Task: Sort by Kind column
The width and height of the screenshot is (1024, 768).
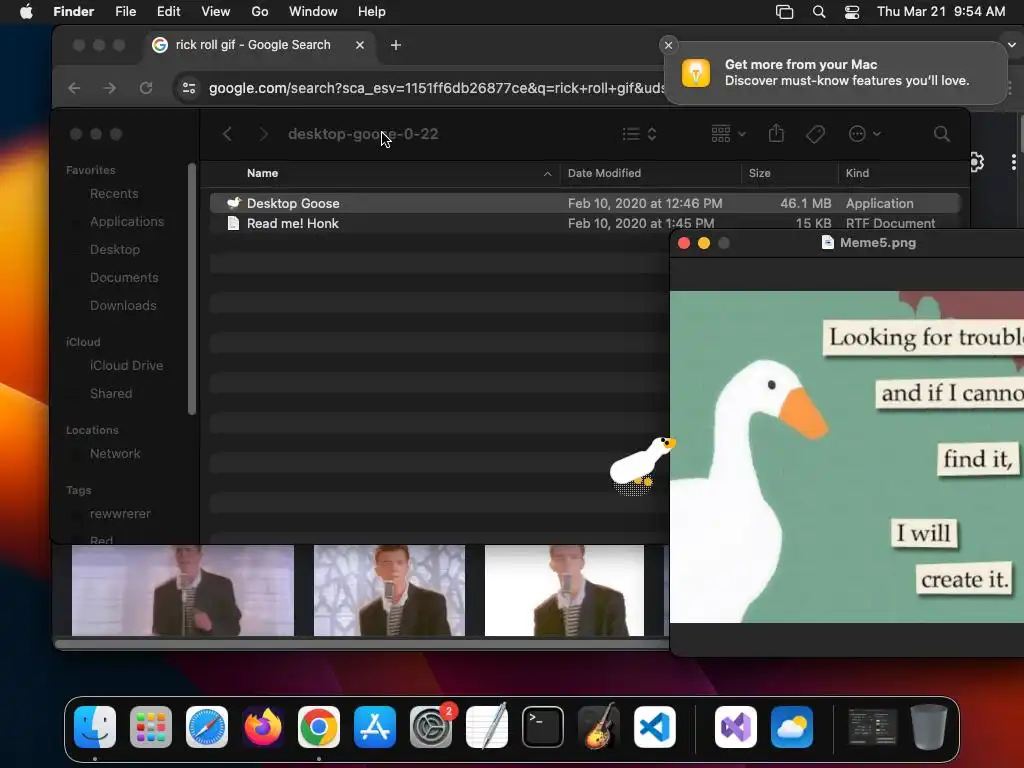Action: point(903,173)
